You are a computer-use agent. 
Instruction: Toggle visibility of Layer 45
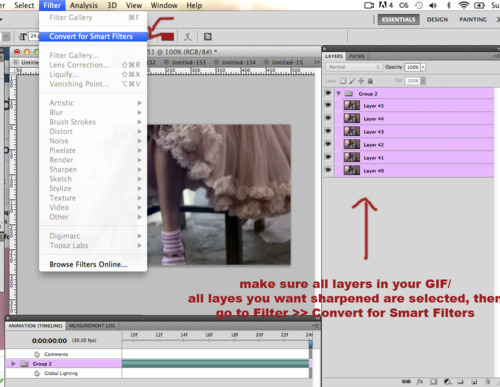click(328, 105)
